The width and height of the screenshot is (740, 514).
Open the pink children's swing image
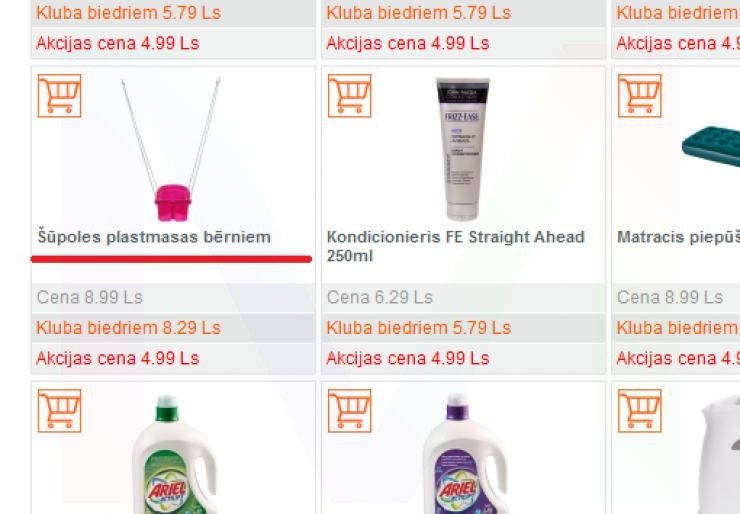pyautogui.click(x=171, y=149)
